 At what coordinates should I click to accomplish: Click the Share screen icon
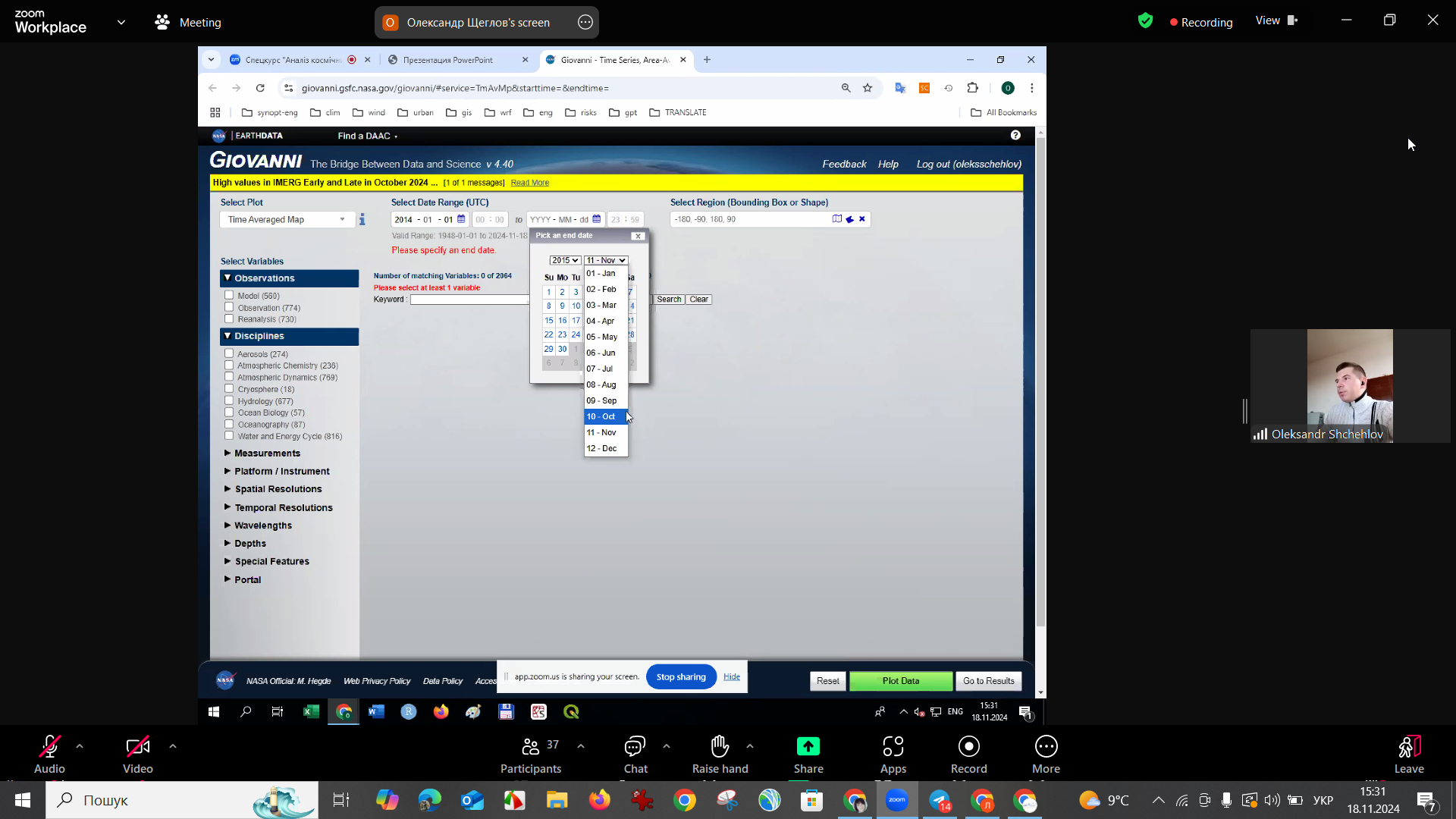point(808,747)
